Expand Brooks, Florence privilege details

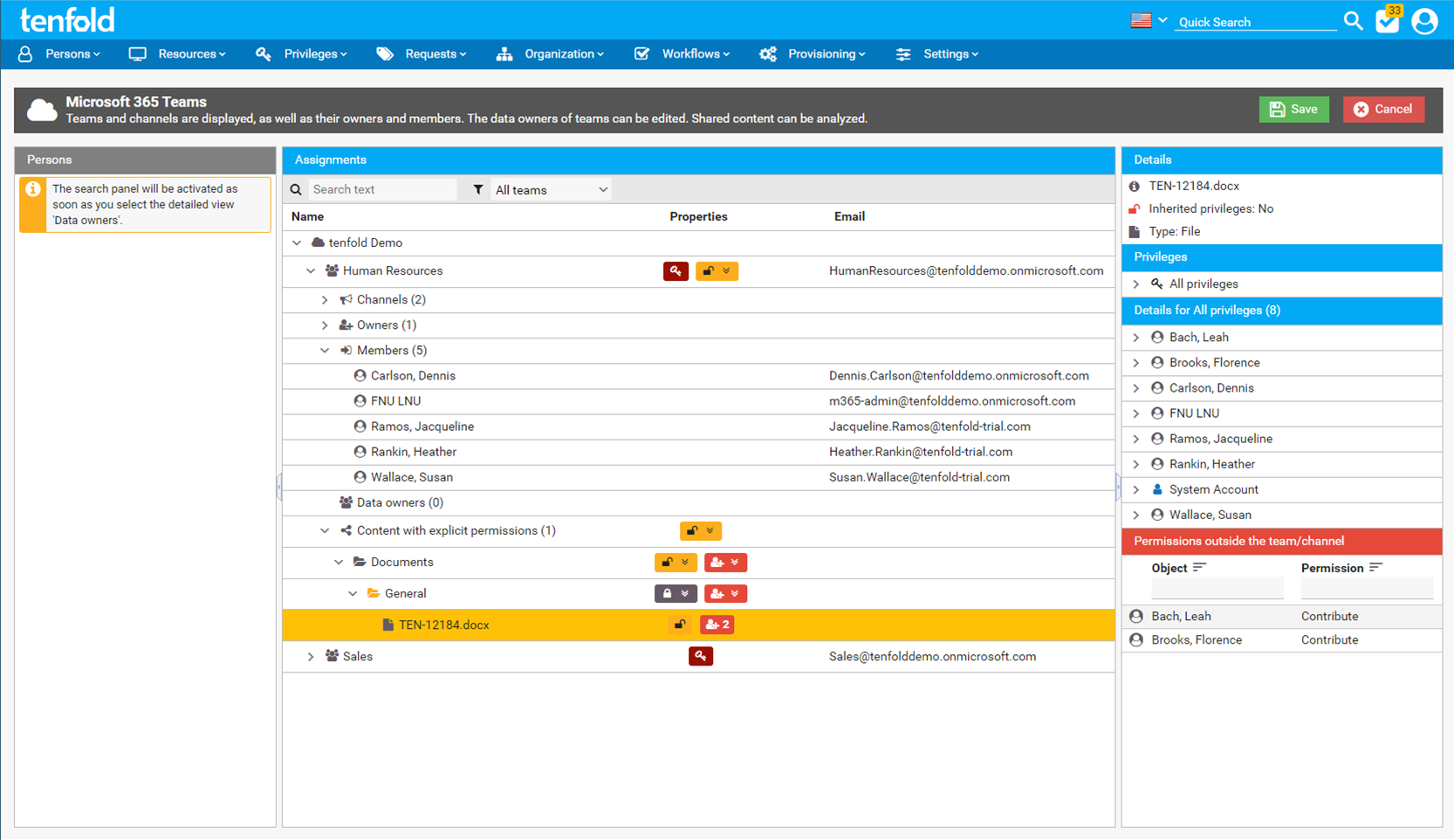click(1136, 363)
